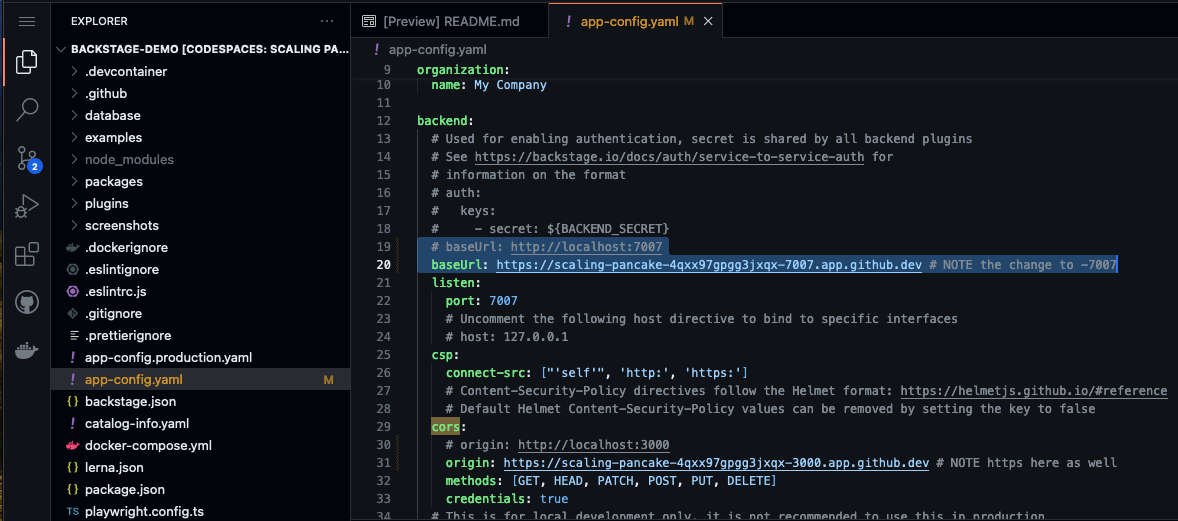
Task: Click app-config.yaml breadcrumb above the editor
Action: [437, 50]
